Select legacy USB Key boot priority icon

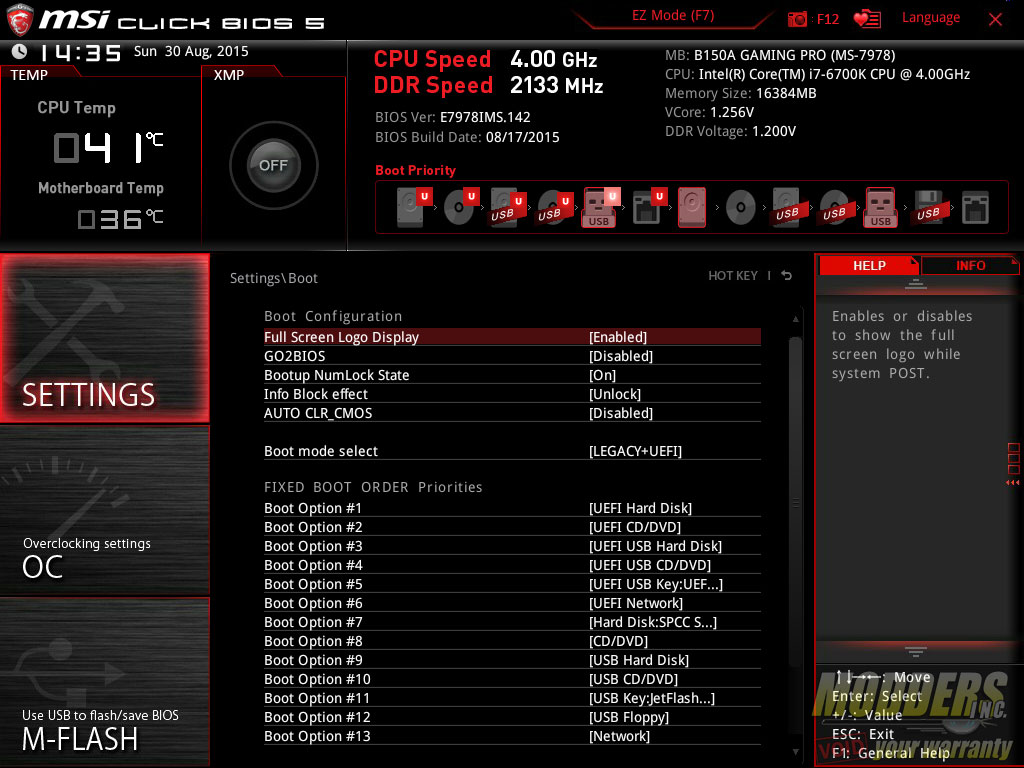[x=880, y=207]
